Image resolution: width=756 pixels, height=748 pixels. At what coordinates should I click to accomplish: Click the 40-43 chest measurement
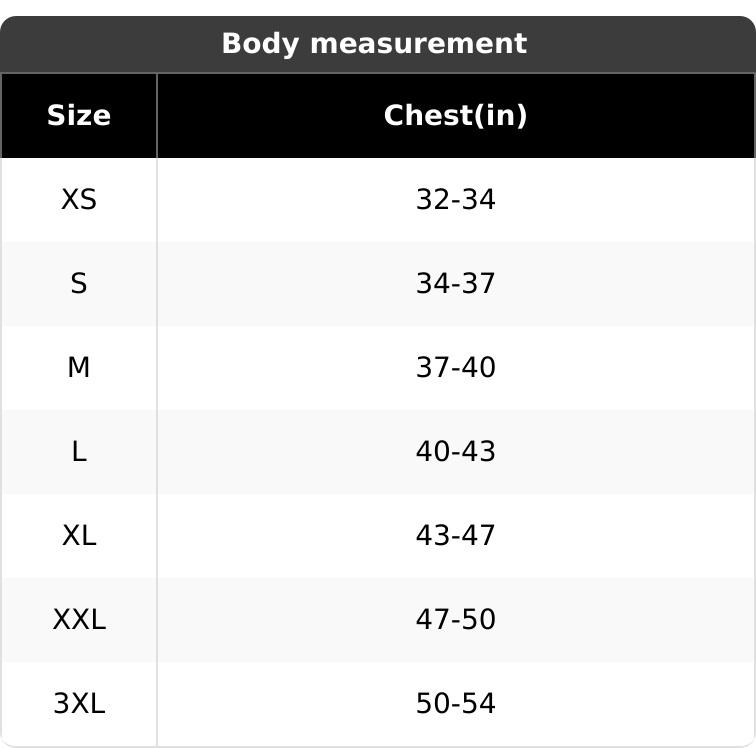(x=455, y=452)
